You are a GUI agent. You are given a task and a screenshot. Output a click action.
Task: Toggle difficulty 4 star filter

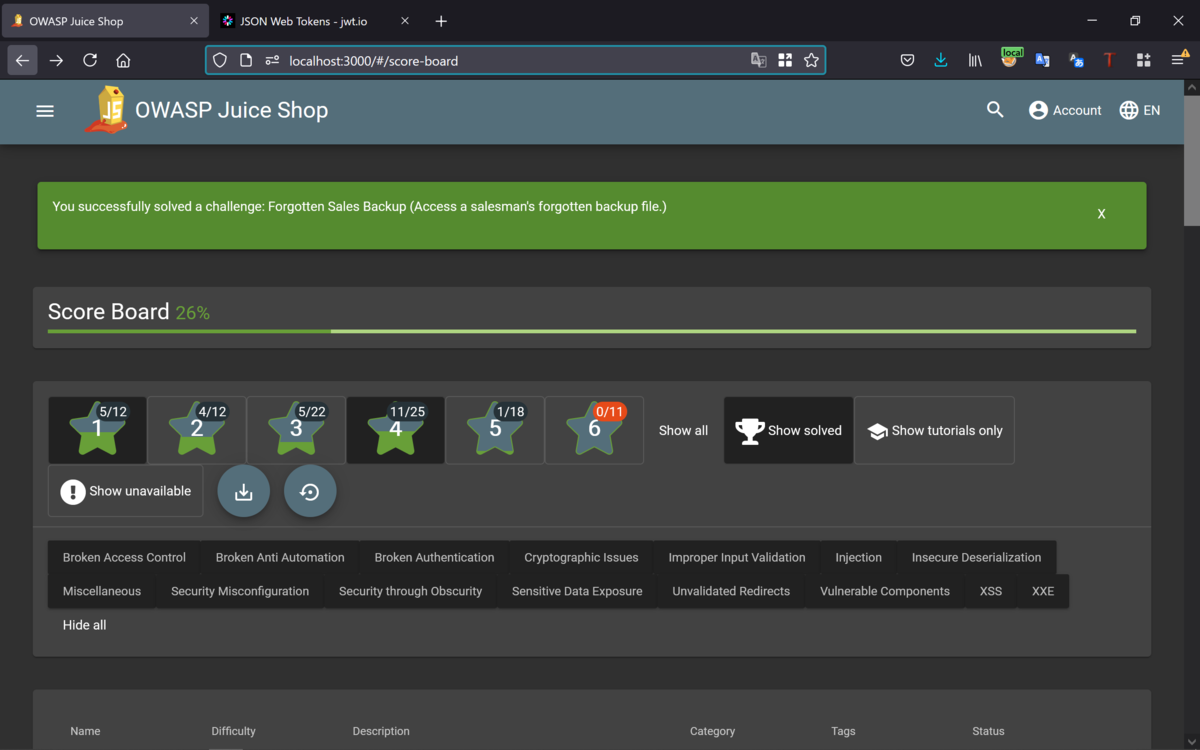click(395, 430)
